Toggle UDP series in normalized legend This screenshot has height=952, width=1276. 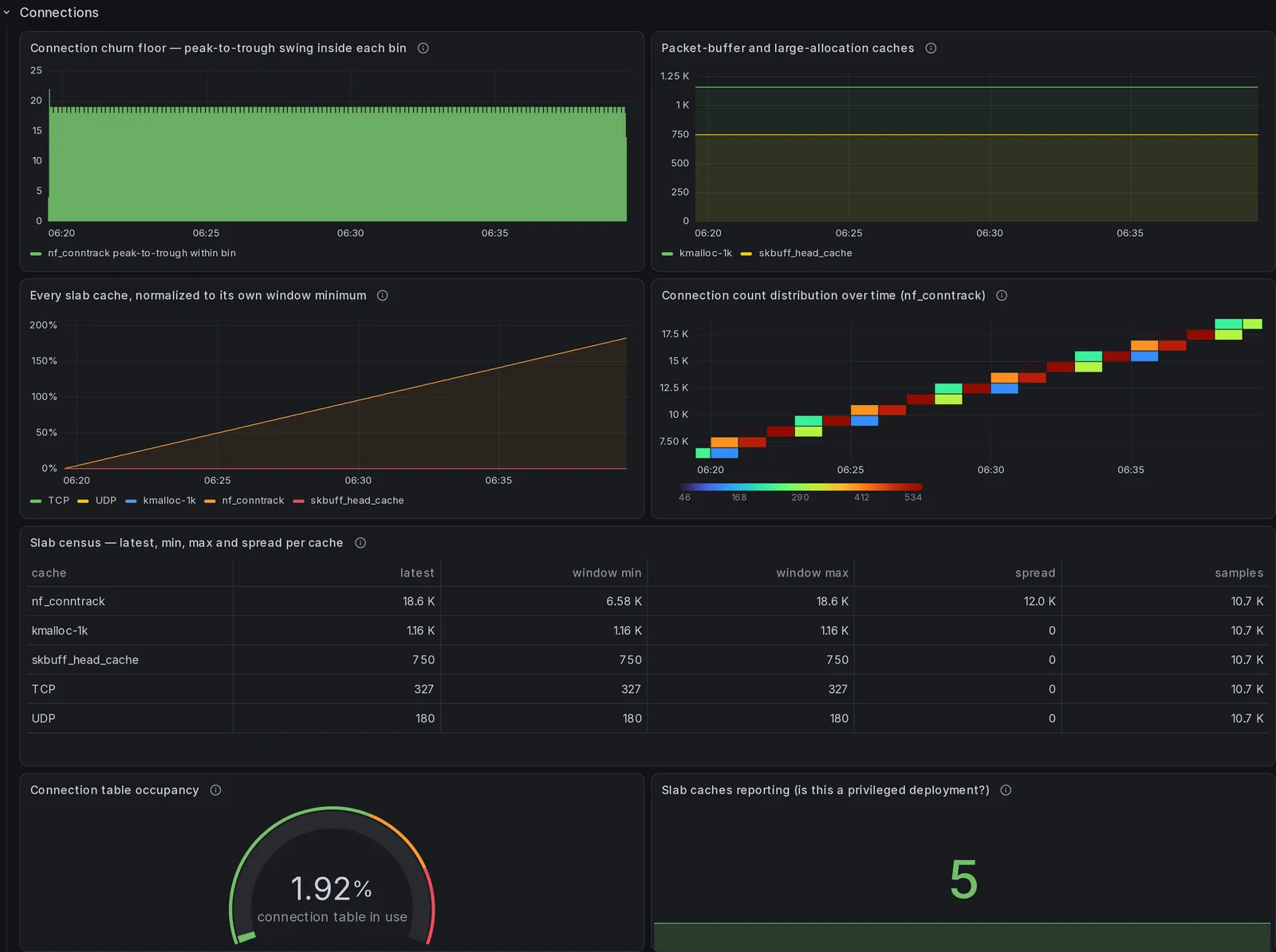click(x=106, y=501)
